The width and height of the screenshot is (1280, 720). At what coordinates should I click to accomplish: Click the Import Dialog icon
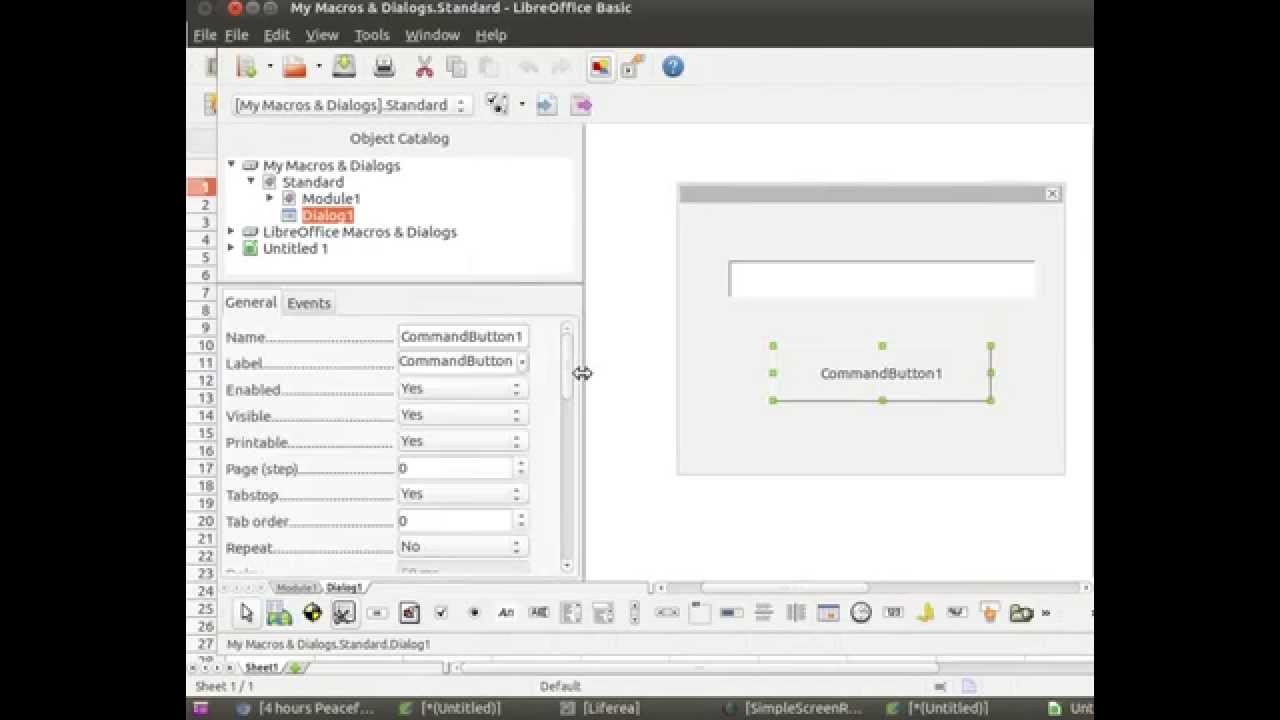click(x=546, y=105)
